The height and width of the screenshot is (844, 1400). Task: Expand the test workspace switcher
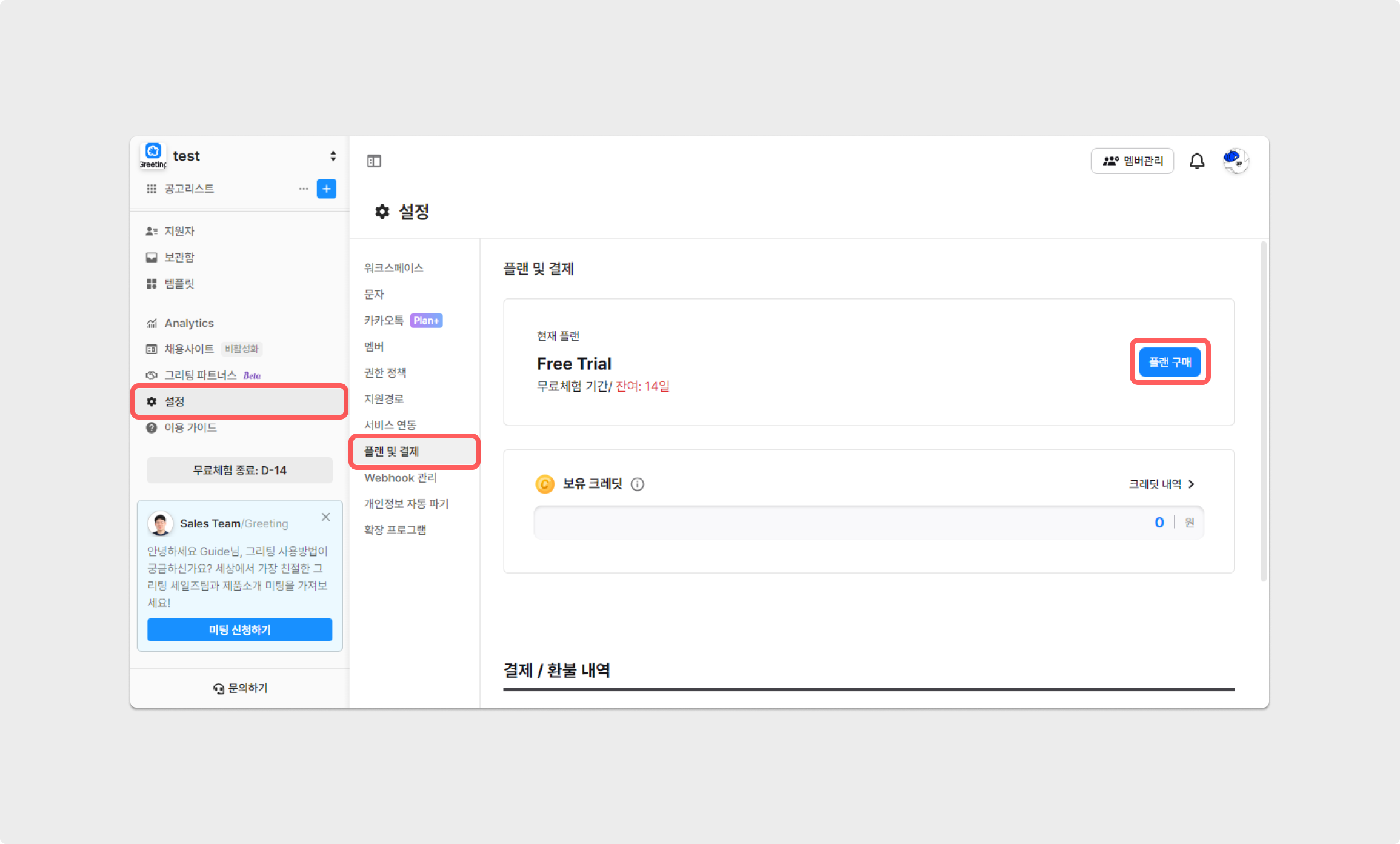(333, 156)
